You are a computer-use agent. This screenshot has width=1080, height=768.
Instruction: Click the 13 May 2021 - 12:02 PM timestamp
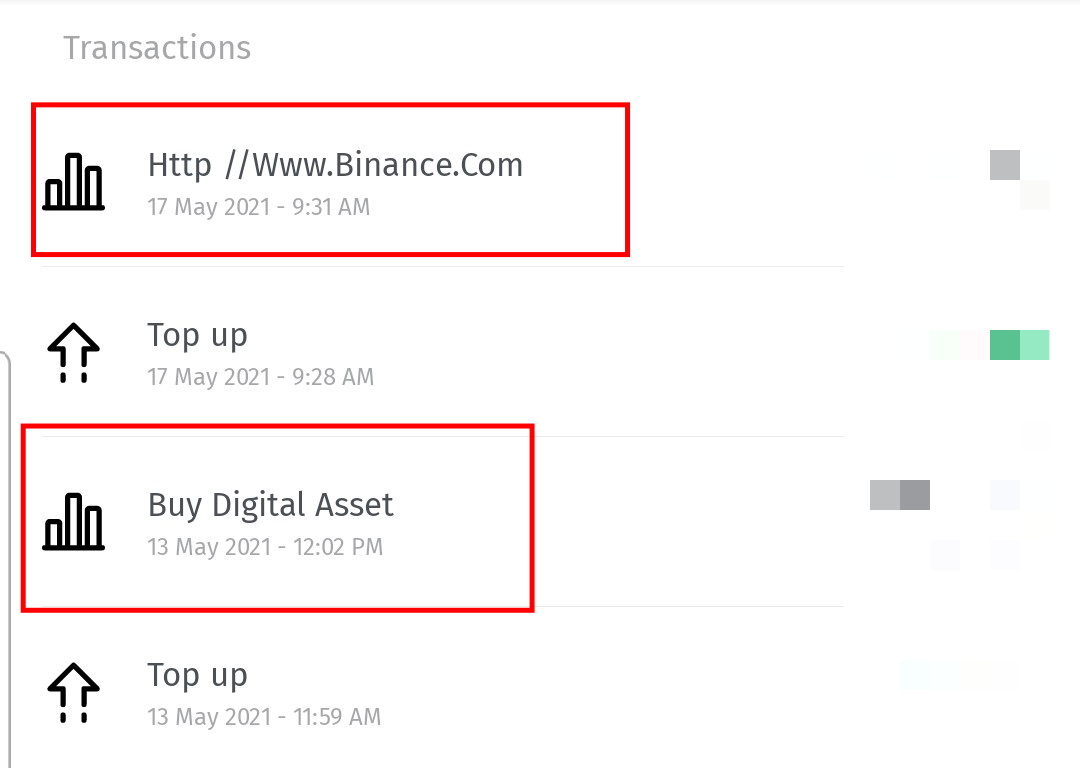265,547
